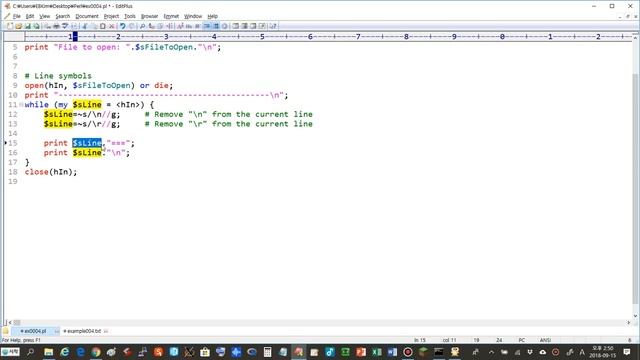Collapse the while block fold marker on line 11
Image resolution: width=640 pixels, height=360 pixels.
[x=21, y=105]
